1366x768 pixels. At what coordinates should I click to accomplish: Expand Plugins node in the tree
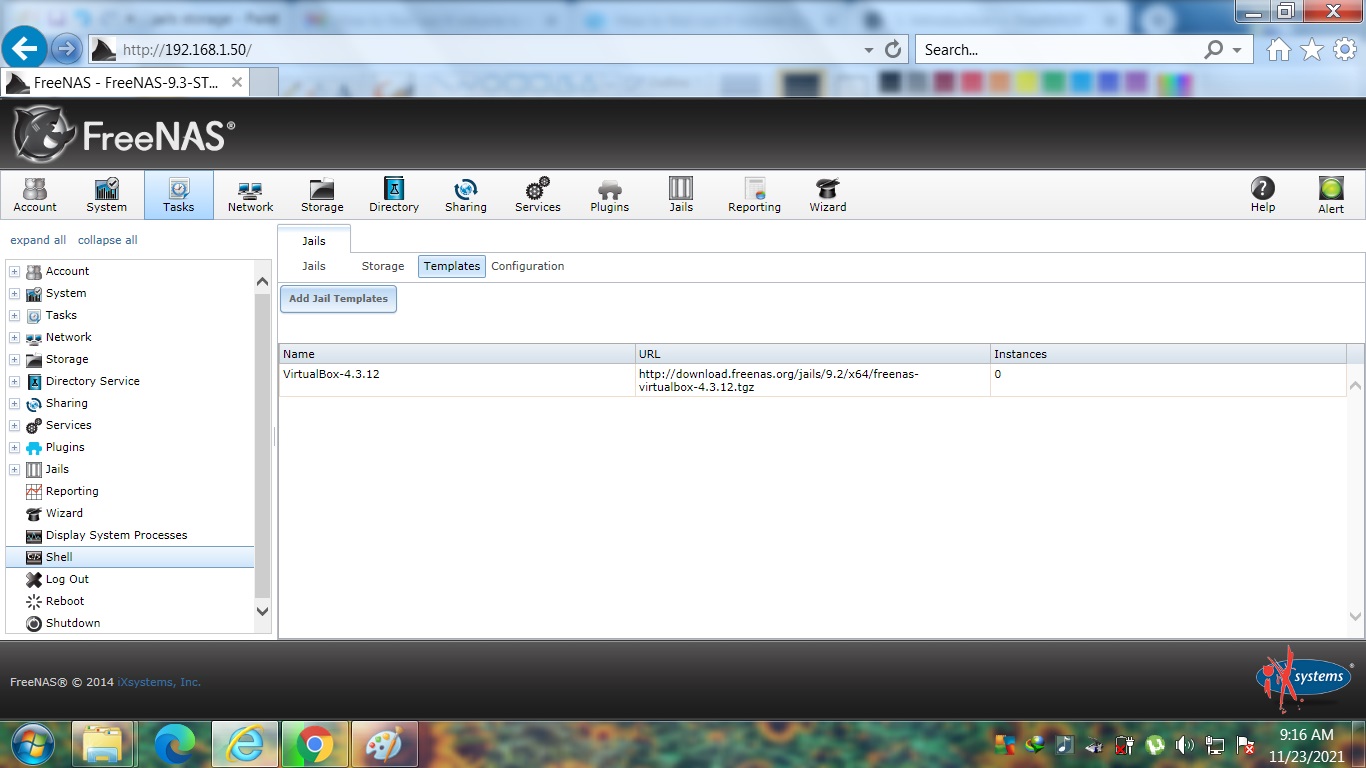coord(15,447)
